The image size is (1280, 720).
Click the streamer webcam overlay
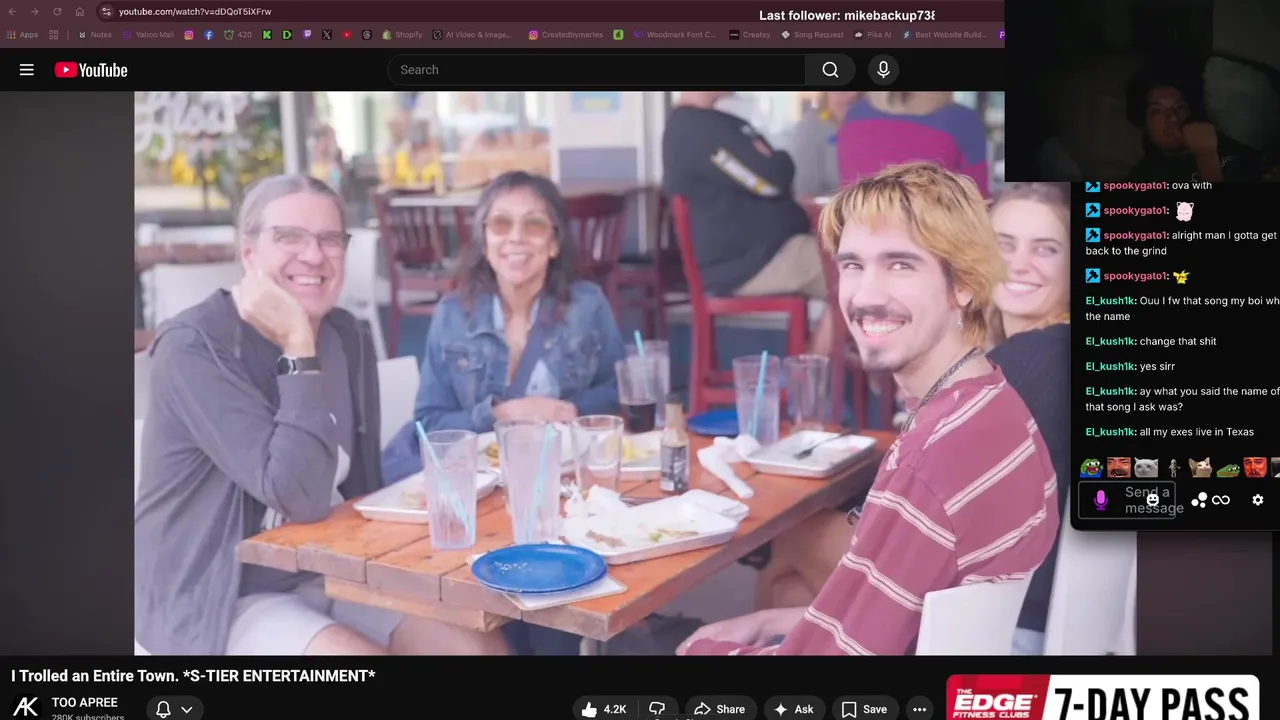pyautogui.click(x=1142, y=90)
